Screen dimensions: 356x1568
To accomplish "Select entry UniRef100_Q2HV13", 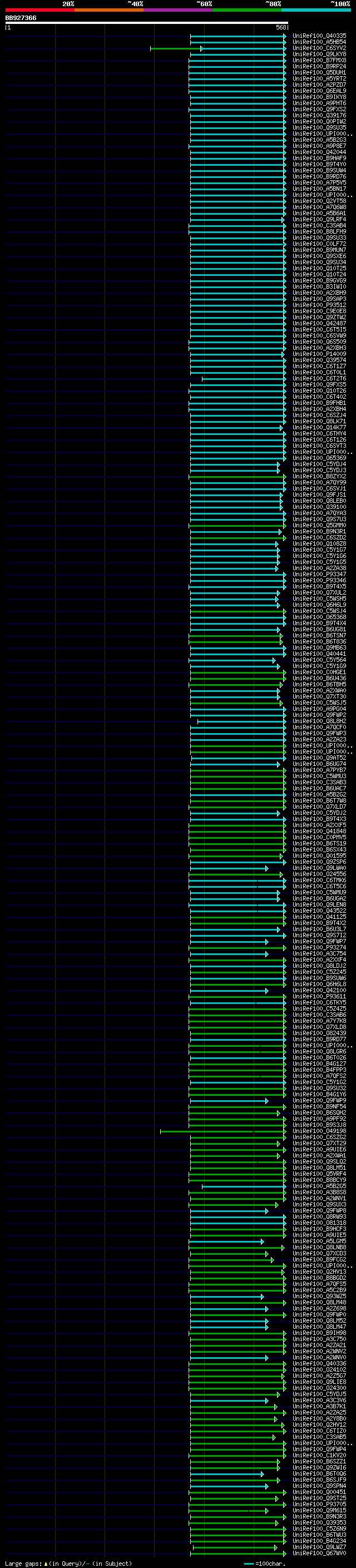I will click(319, 1272).
